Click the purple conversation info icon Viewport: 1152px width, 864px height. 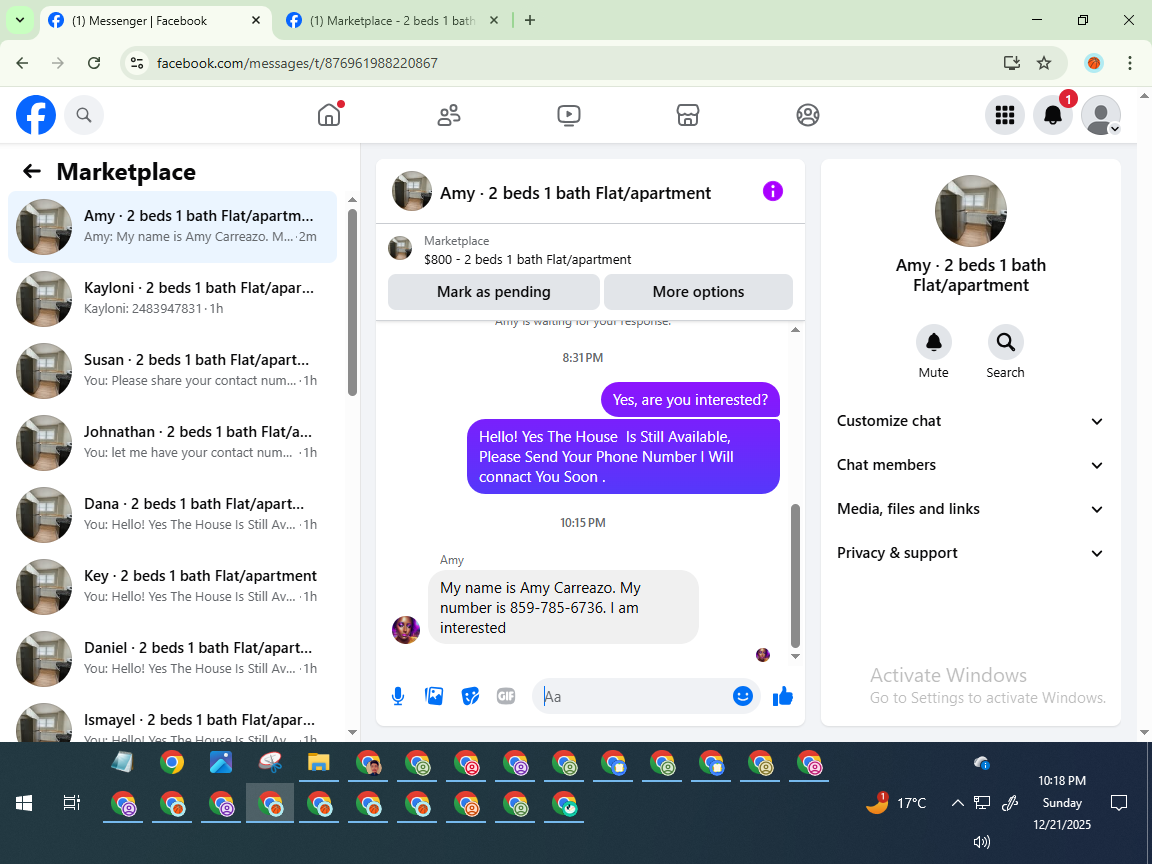[773, 191]
